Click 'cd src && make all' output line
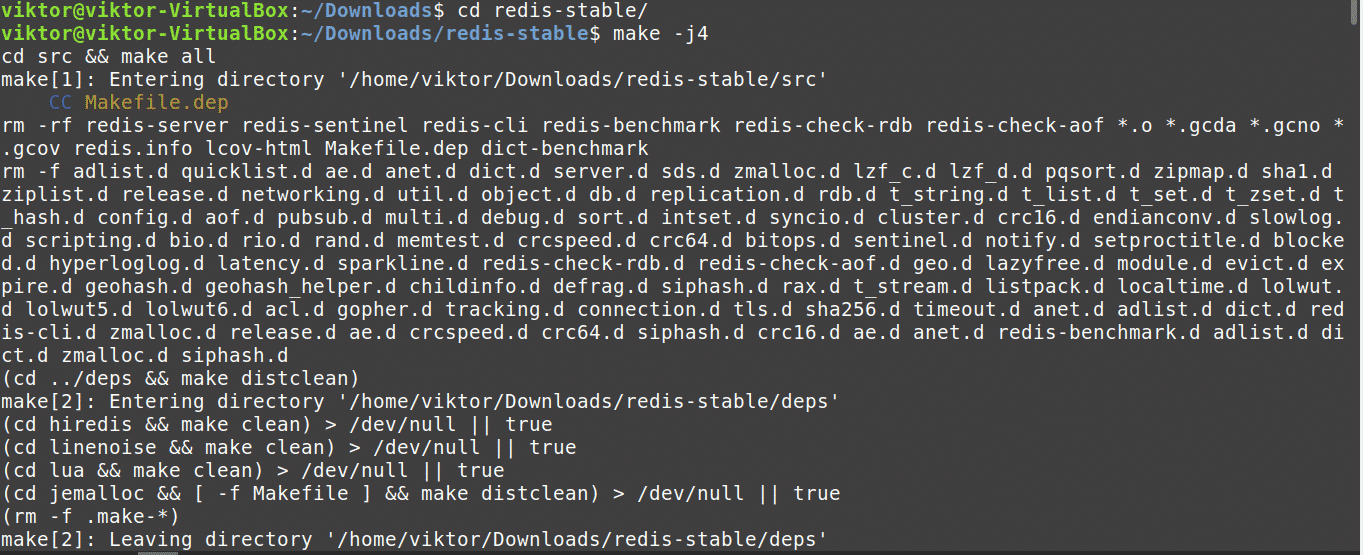The image size is (1363, 555). click(x=109, y=56)
